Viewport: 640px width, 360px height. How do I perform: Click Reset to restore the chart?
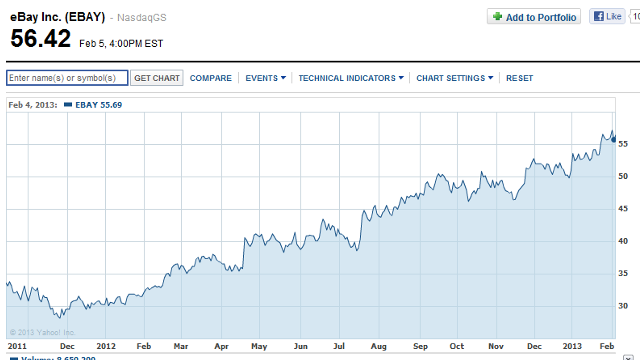(520, 78)
